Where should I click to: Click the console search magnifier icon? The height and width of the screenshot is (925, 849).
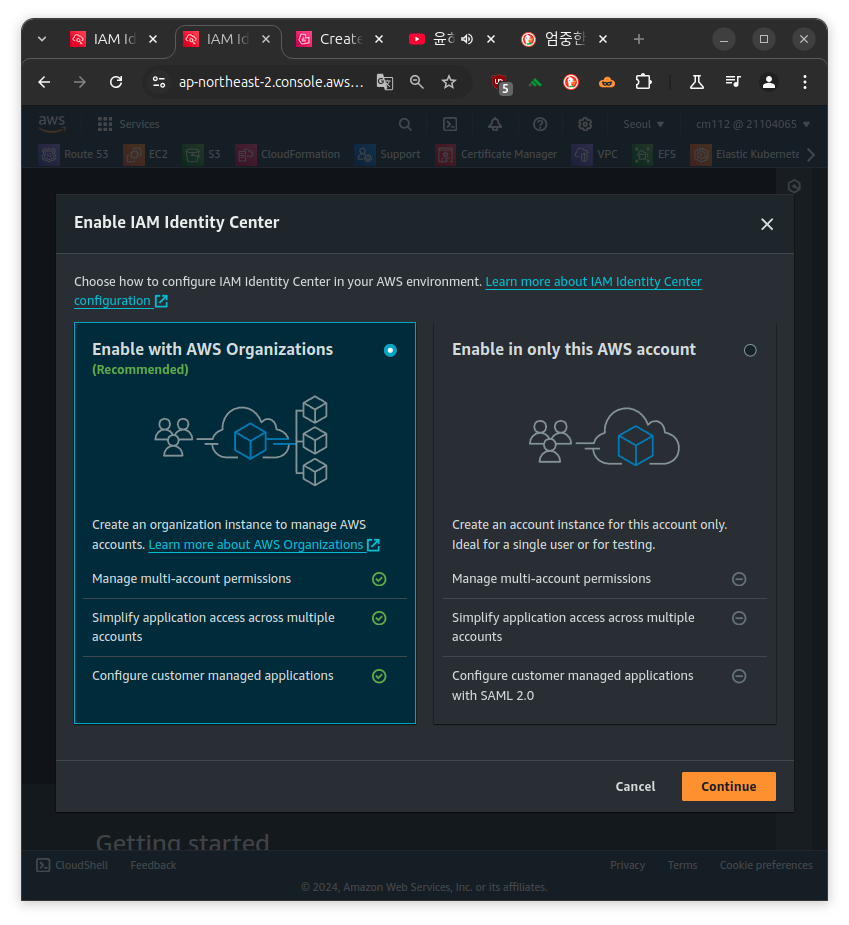pos(405,124)
